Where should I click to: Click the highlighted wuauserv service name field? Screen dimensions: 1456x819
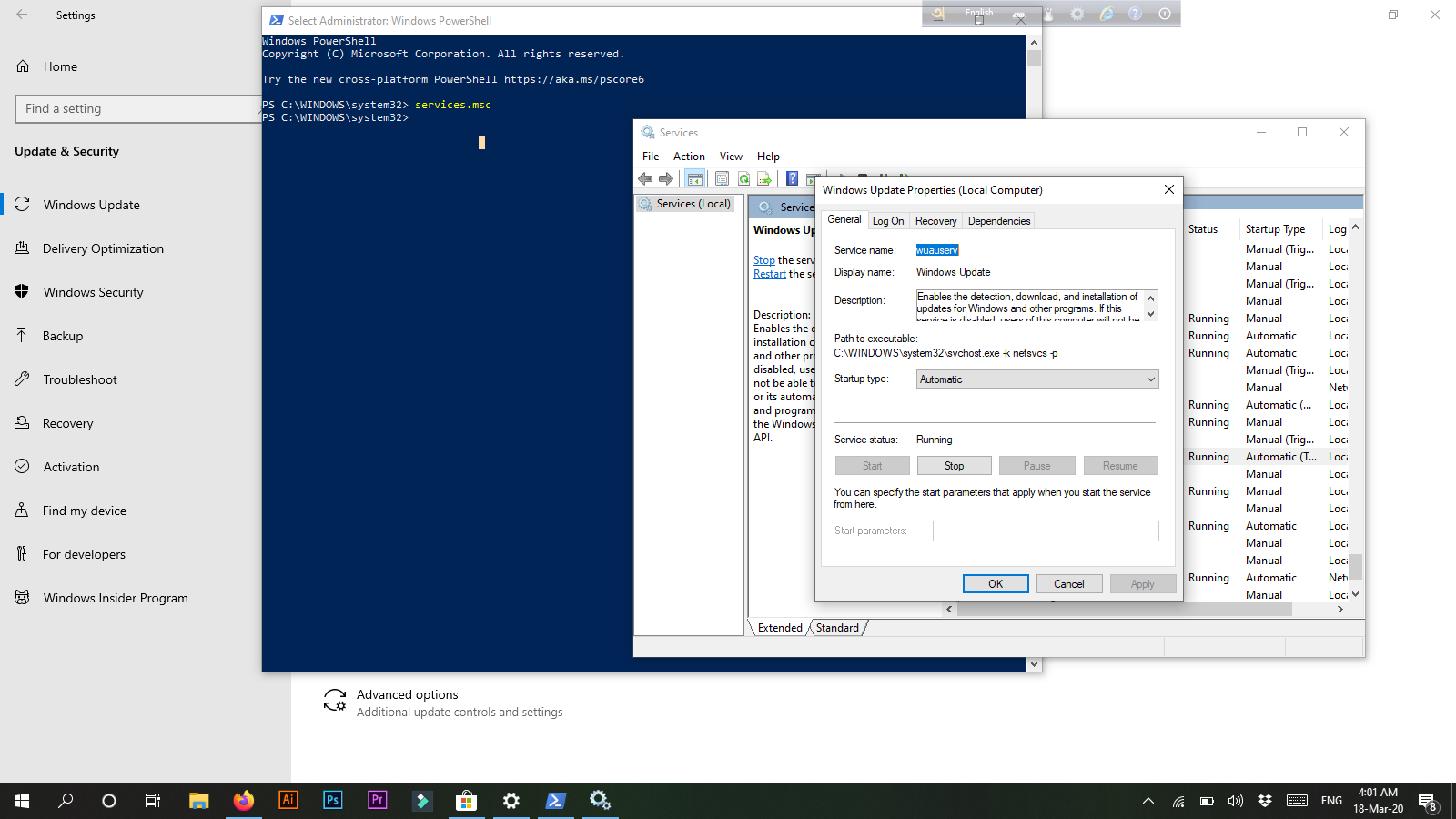[x=937, y=250]
